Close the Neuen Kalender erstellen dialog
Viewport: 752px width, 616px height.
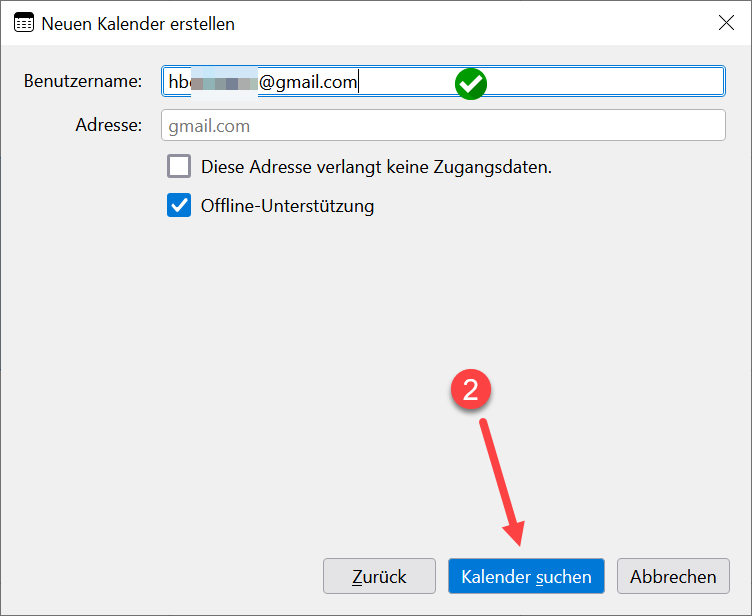(x=726, y=23)
